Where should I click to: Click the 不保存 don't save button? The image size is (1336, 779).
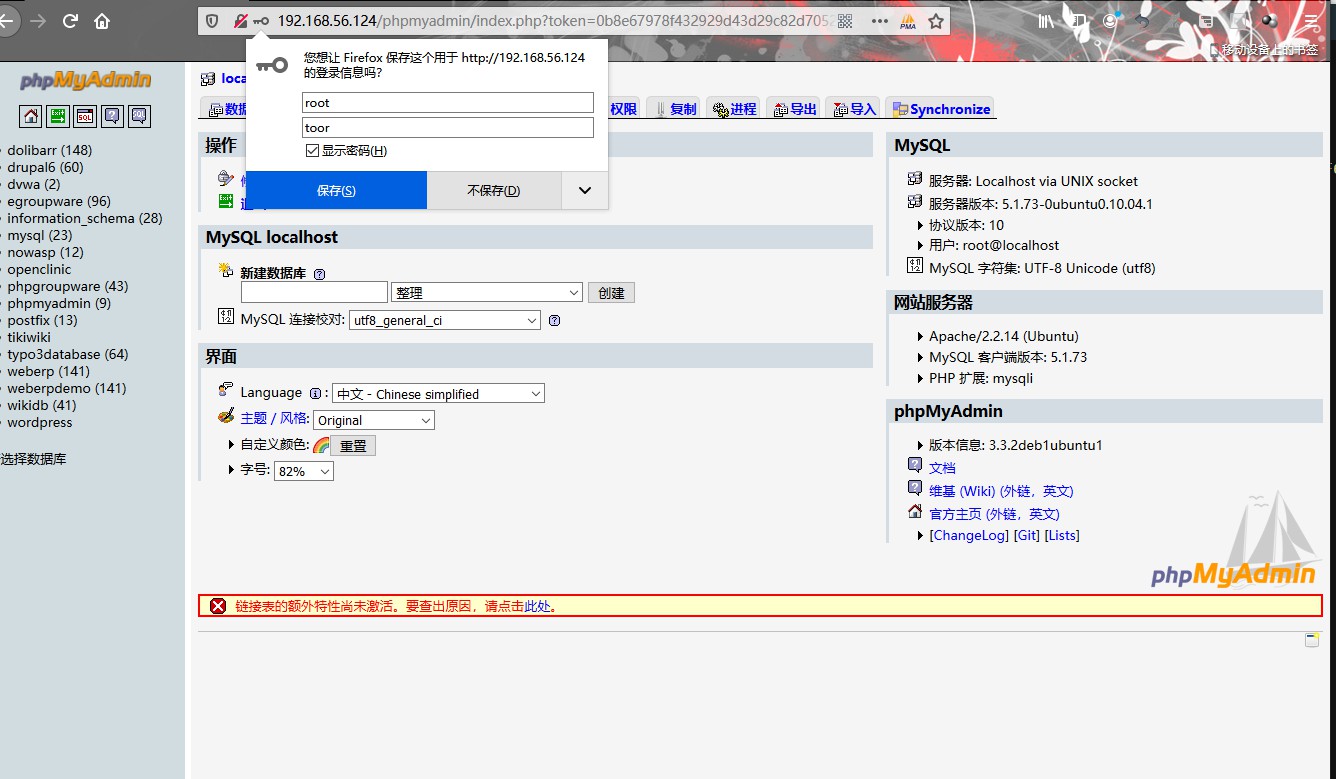click(x=494, y=190)
